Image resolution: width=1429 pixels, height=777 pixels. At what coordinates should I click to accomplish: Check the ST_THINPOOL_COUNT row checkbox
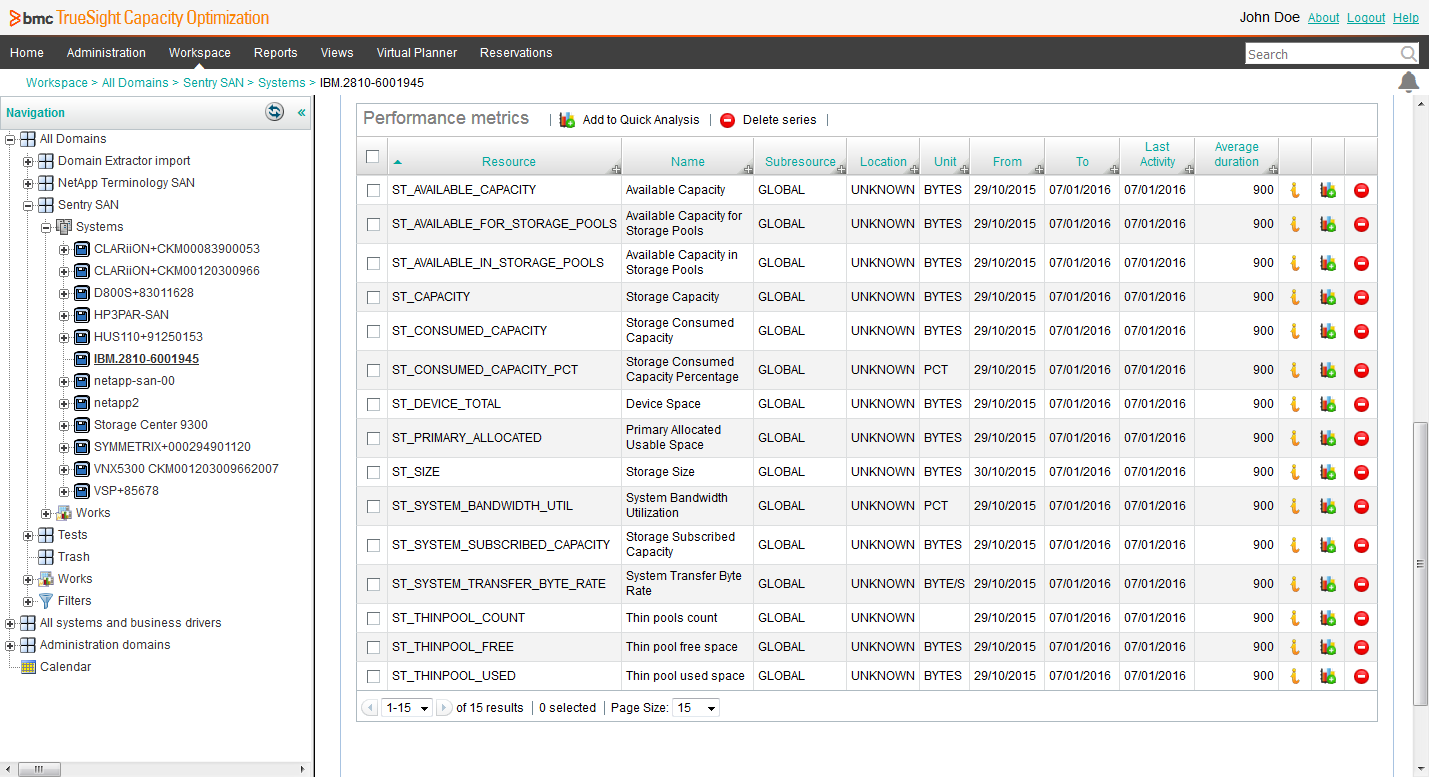tap(373, 618)
